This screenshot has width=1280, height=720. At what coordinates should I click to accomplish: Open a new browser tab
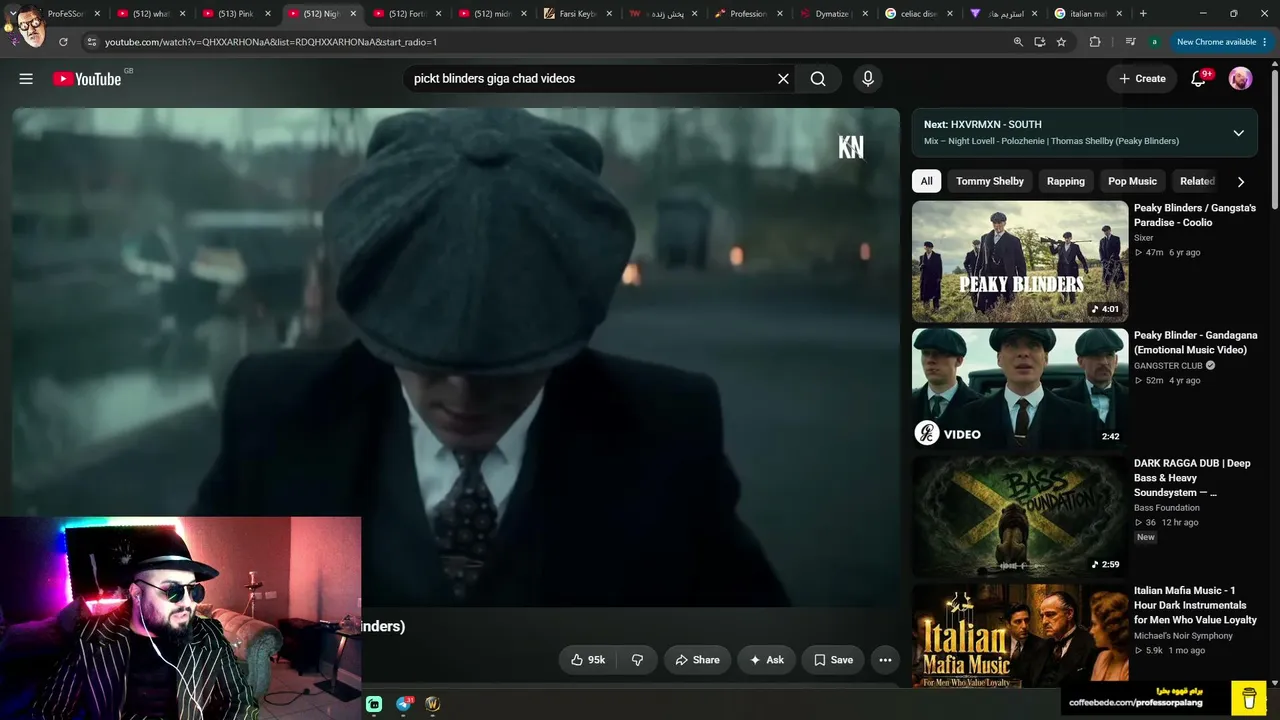click(1143, 14)
